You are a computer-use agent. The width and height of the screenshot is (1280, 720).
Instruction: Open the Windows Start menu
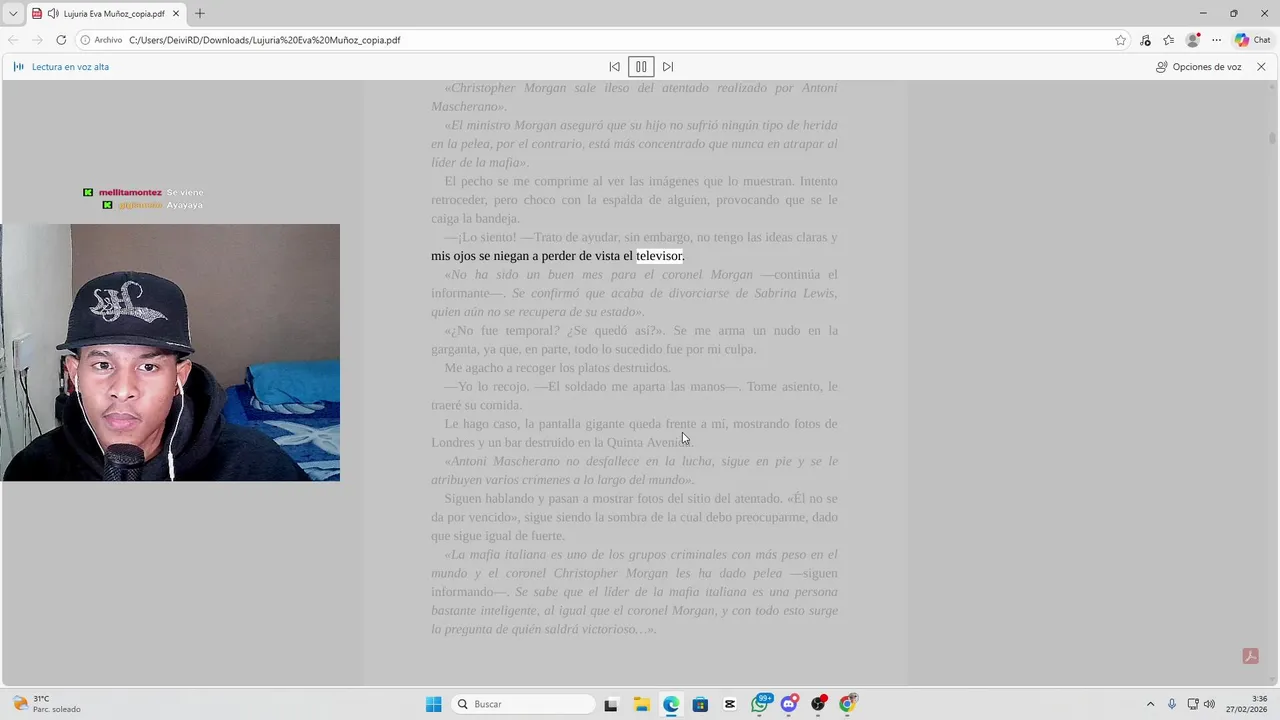coord(433,704)
